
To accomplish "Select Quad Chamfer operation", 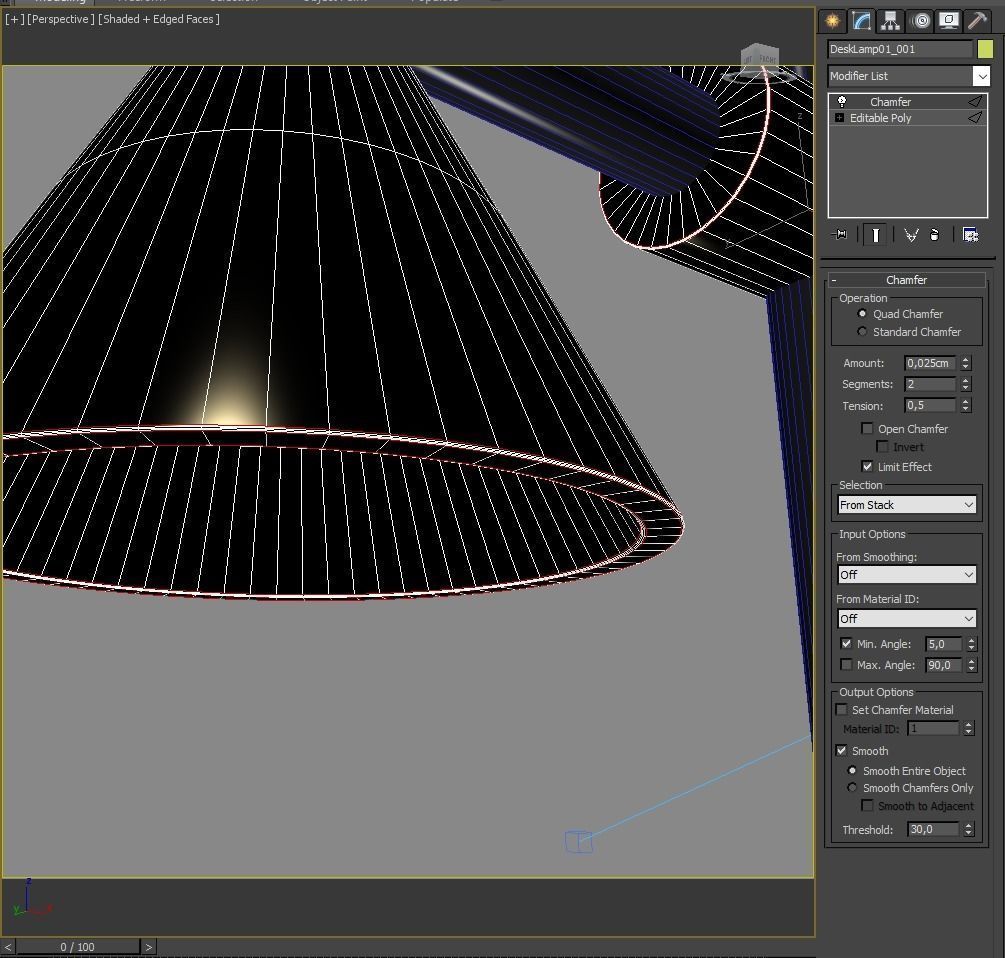I will (862, 314).
